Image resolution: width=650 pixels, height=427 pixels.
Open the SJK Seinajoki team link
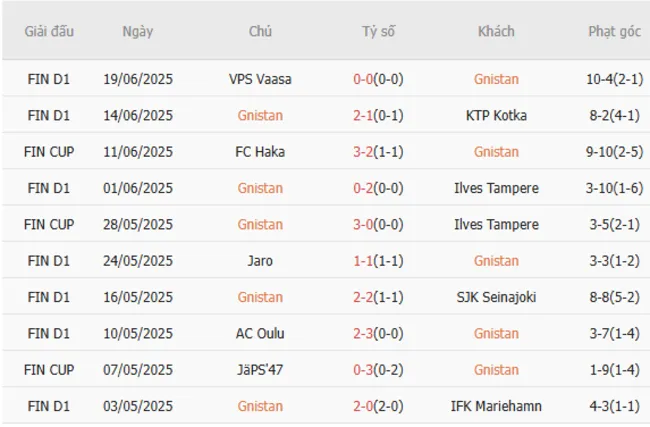point(496,297)
